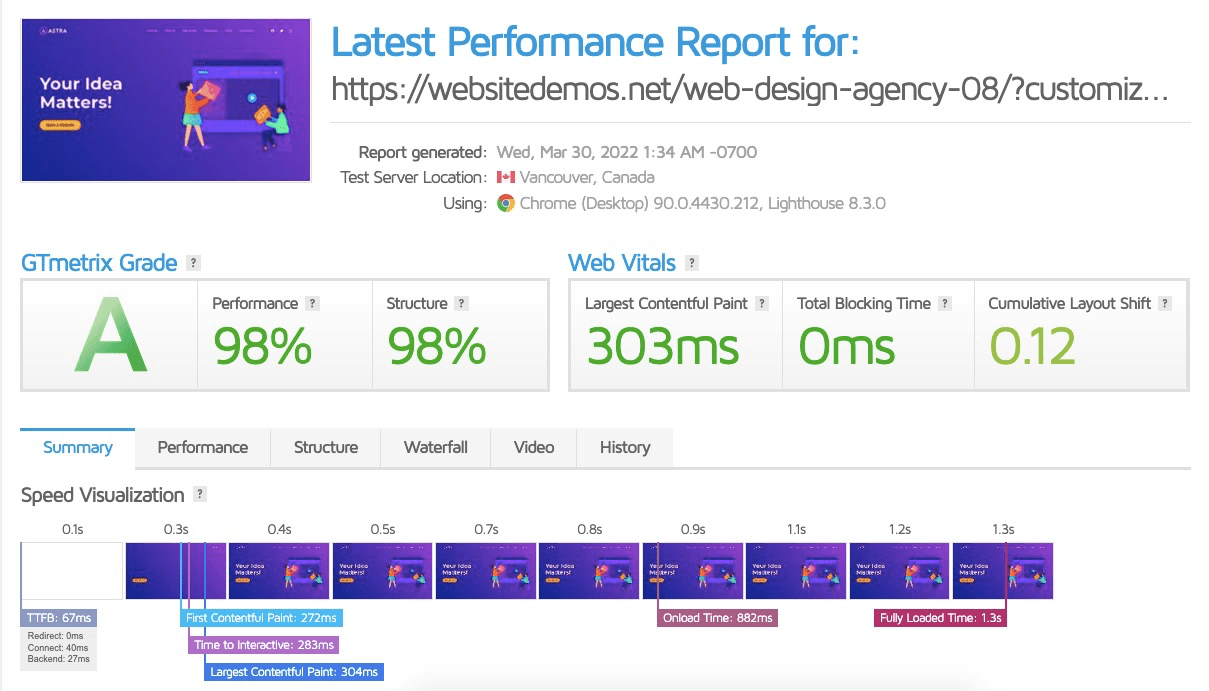Click the Largest Contentful Paint help icon

click(x=762, y=304)
